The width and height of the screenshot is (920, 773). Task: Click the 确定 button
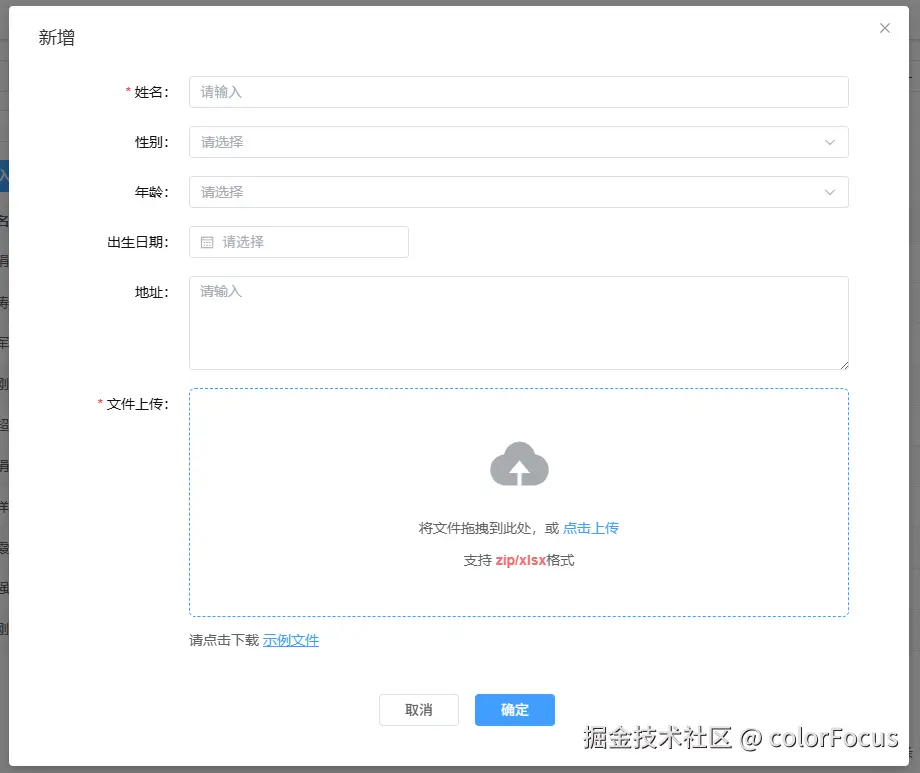(515, 710)
